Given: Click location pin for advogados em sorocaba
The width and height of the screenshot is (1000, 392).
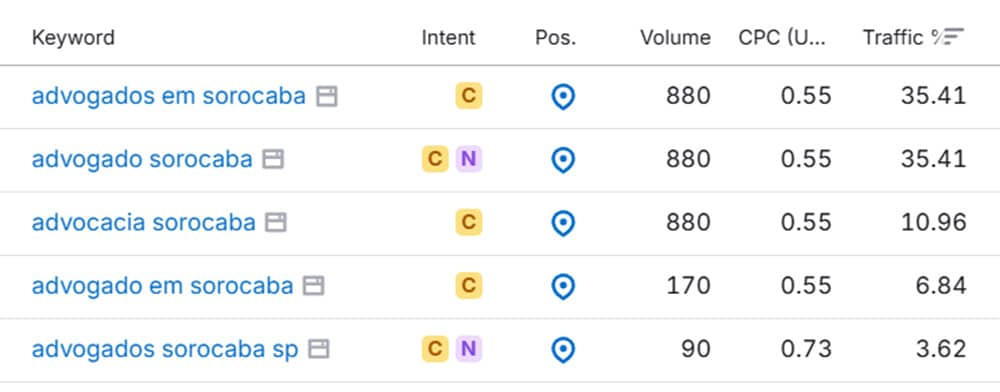Looking at the screenshot, I should point(562,97).
